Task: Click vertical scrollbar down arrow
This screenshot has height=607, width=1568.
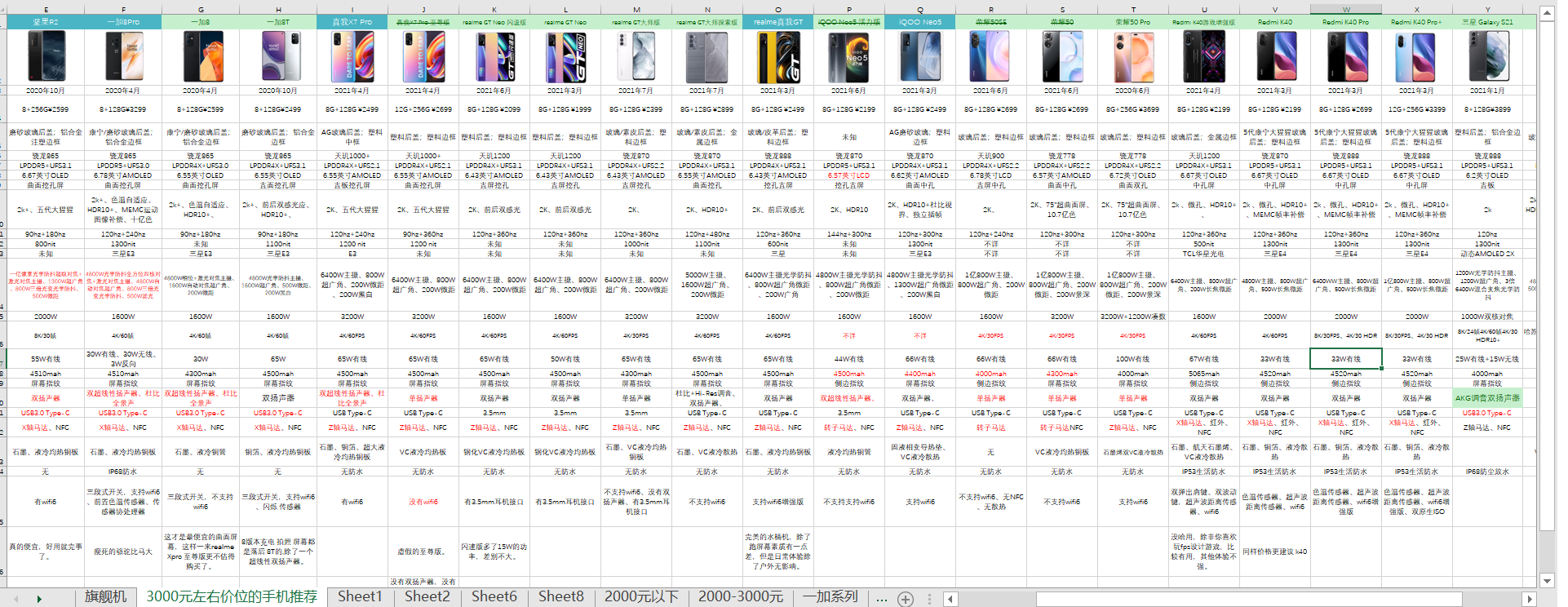Action: [1547, 581]
